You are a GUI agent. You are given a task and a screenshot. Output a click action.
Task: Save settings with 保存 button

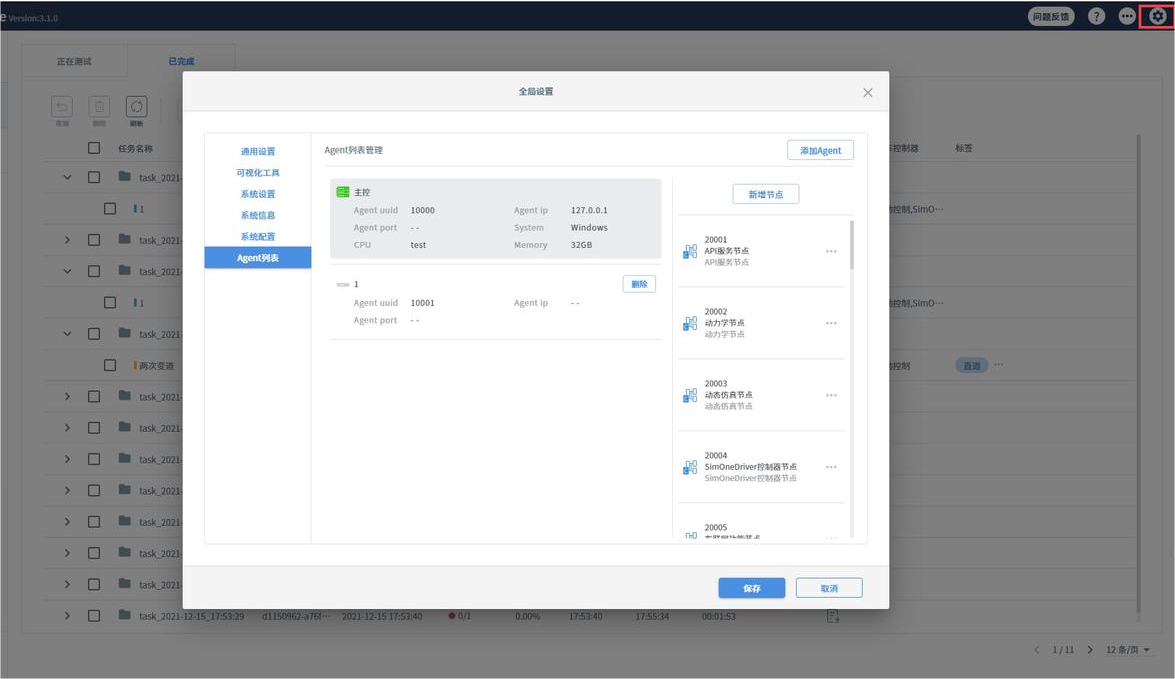(x=752, y=588)
